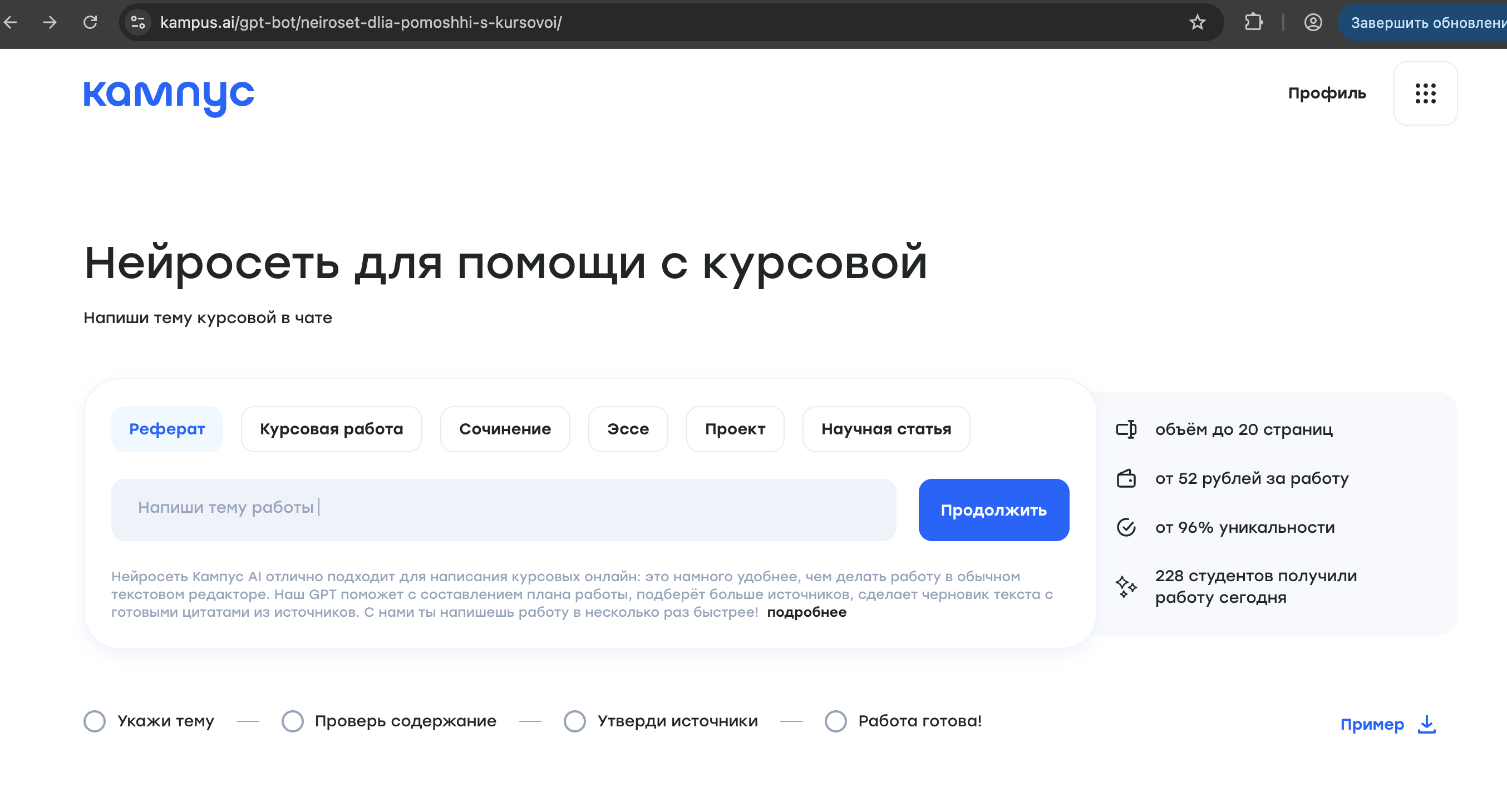
Task: Switch to the Курсовая работа tab
Action: click(x=331, y=429)
